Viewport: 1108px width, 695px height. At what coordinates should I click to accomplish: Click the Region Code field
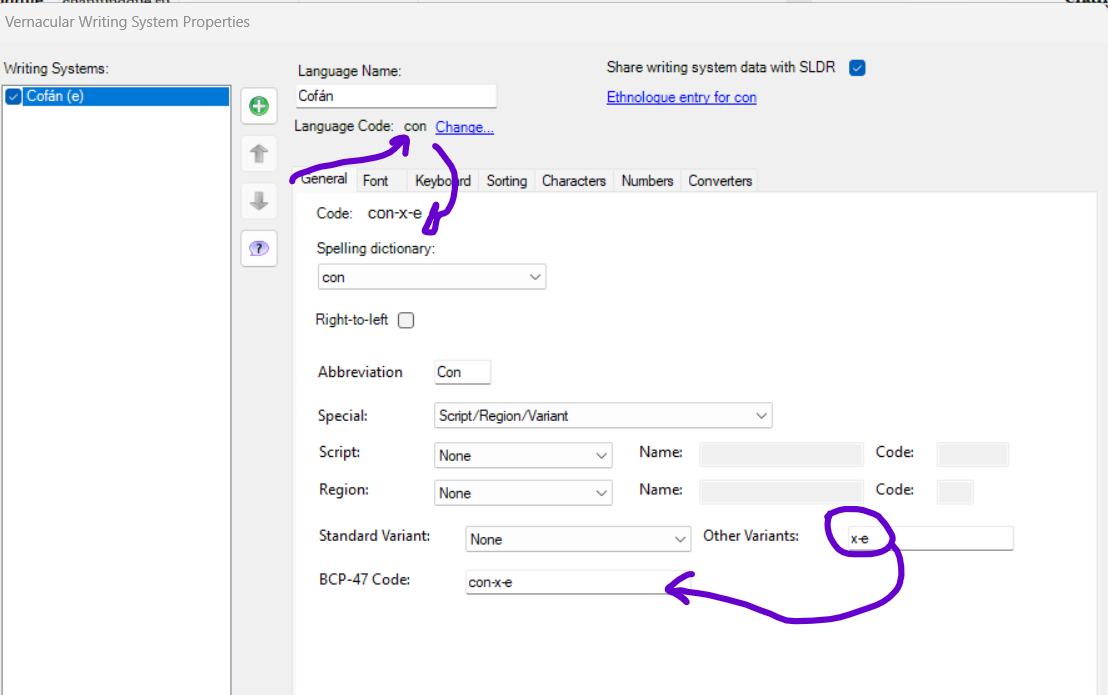tap(955, 492)
